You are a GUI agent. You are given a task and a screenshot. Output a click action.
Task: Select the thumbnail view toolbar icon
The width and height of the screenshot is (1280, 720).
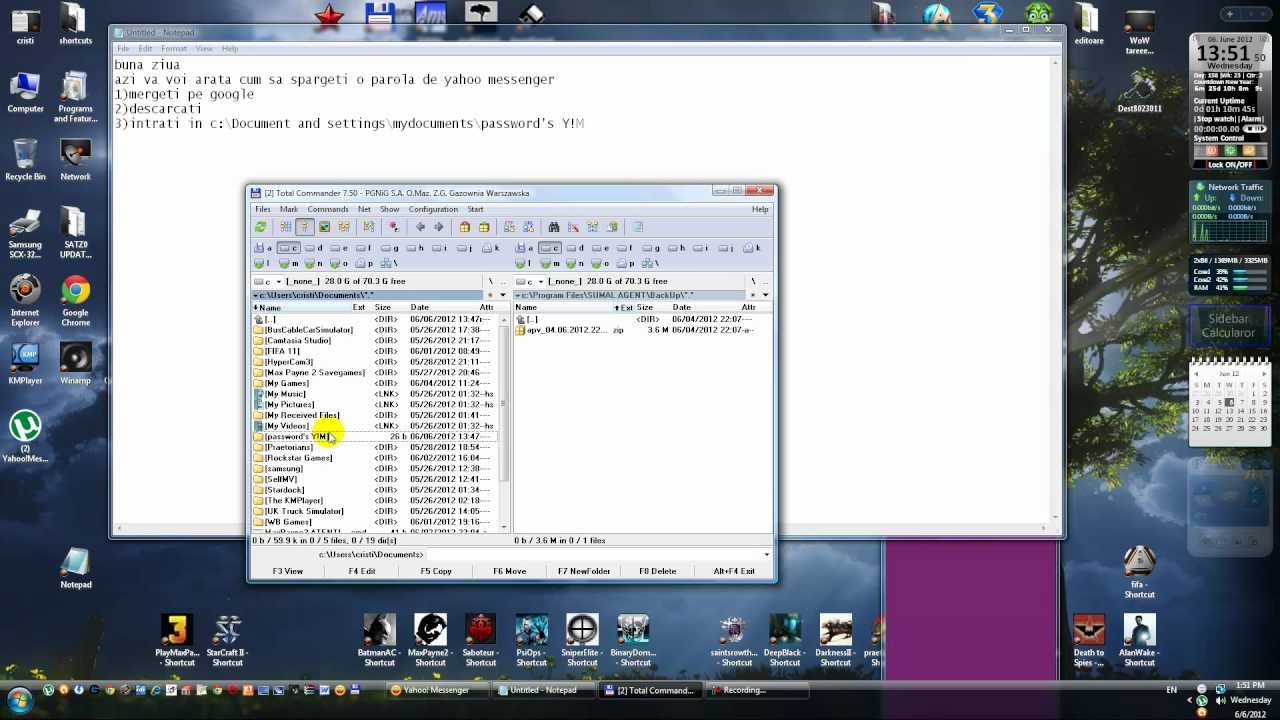pyautogui.click(x=324, y=227)
